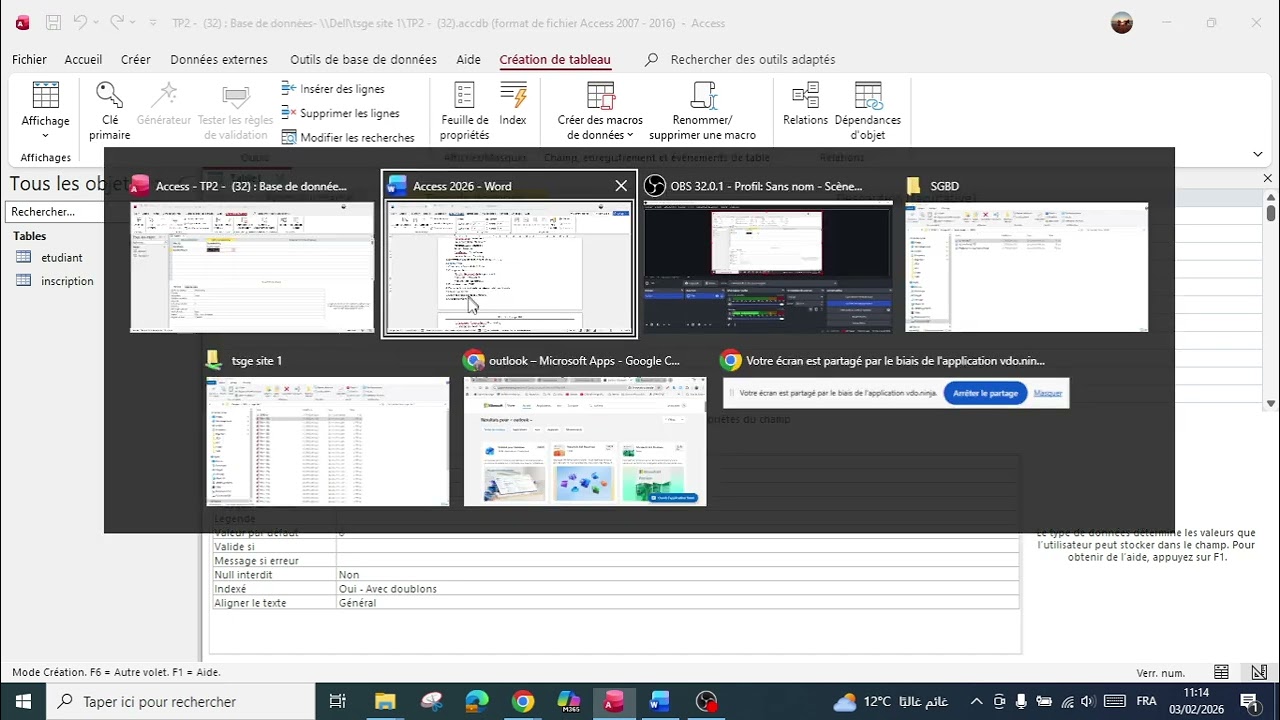The height and width of the screenshot is (720, 1280).
Task: Switch to the Accueil tab
Action: (x=83, y=60)
